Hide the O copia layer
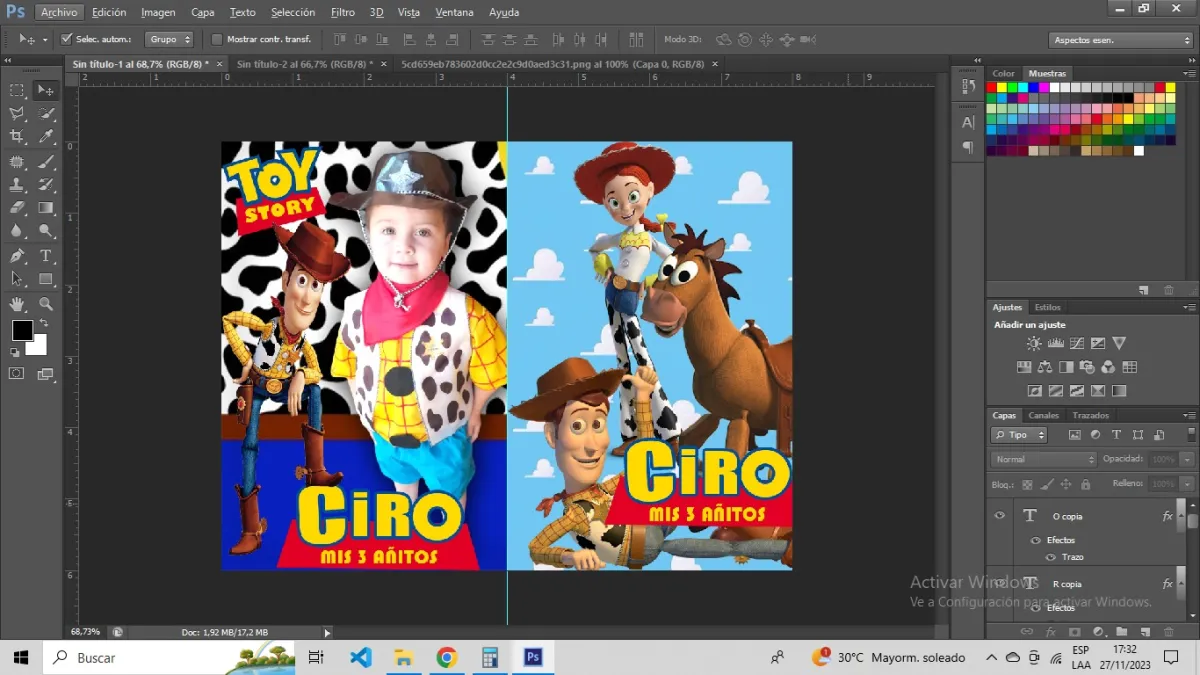 pyautogui.click(x=999, y=516)
